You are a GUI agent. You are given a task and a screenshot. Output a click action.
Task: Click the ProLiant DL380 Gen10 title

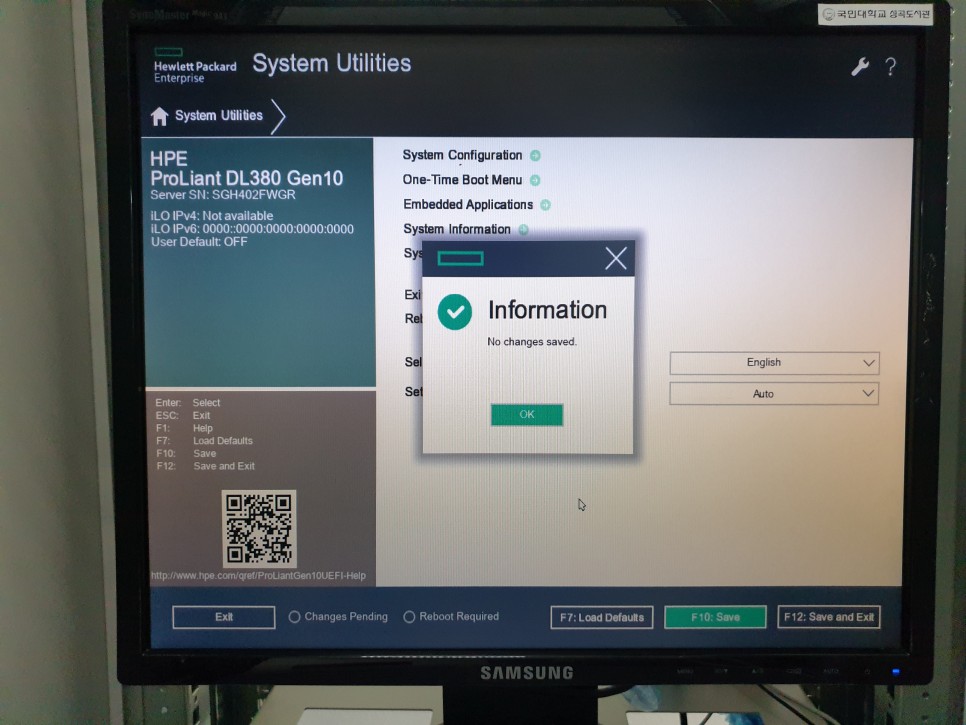pyautogui.click(x=246, y=178)
